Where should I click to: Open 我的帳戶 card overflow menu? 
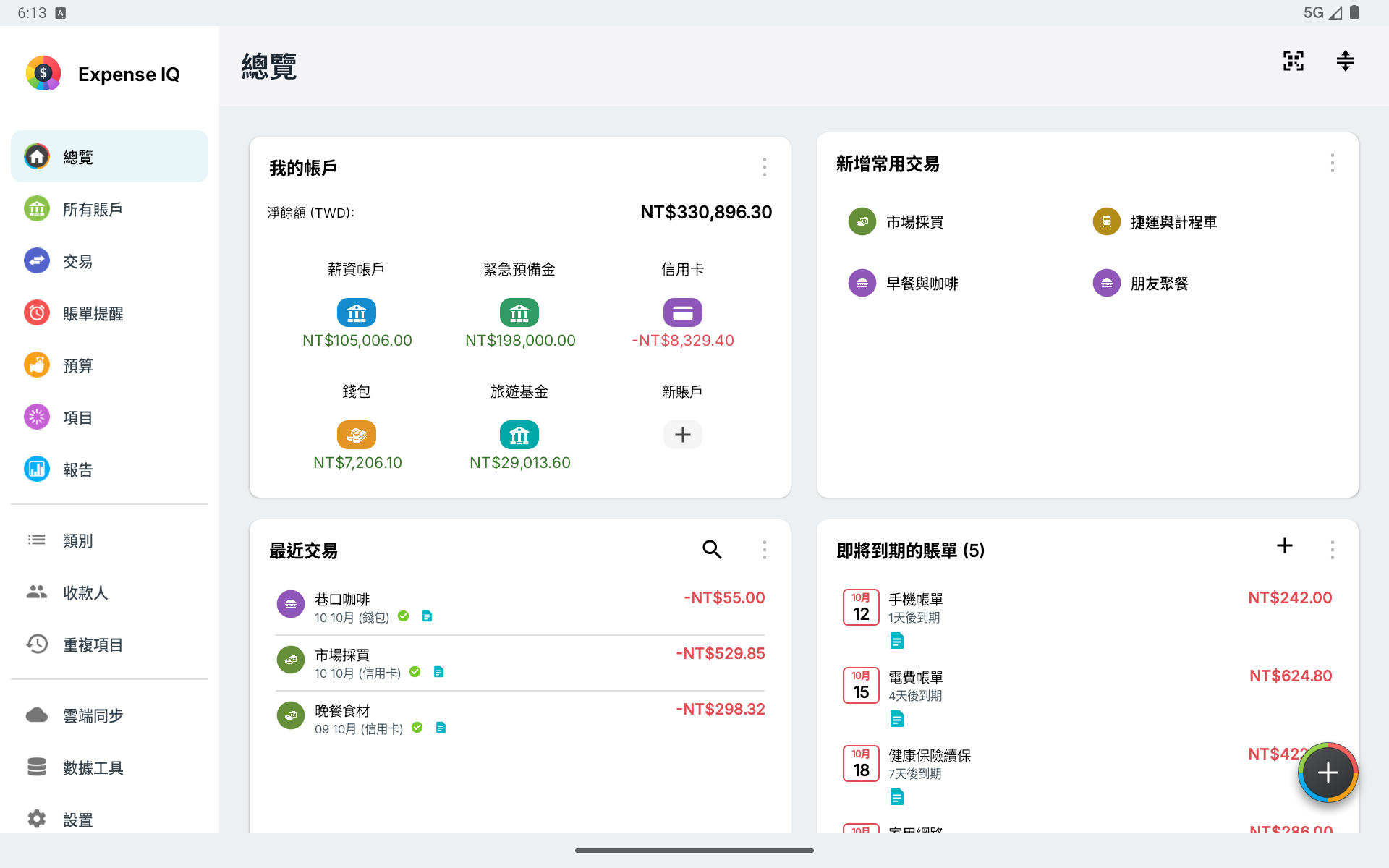click(764, 168)
